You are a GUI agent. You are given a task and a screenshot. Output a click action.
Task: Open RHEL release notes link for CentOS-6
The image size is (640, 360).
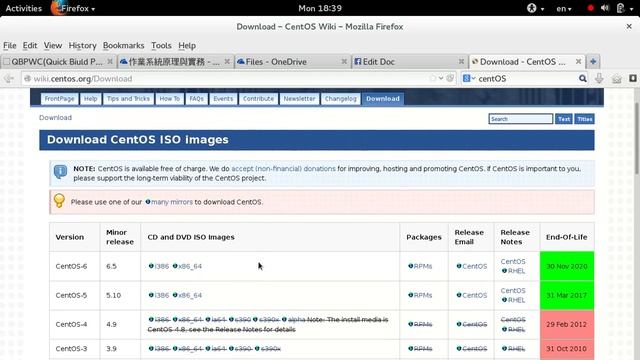[513, 271]
